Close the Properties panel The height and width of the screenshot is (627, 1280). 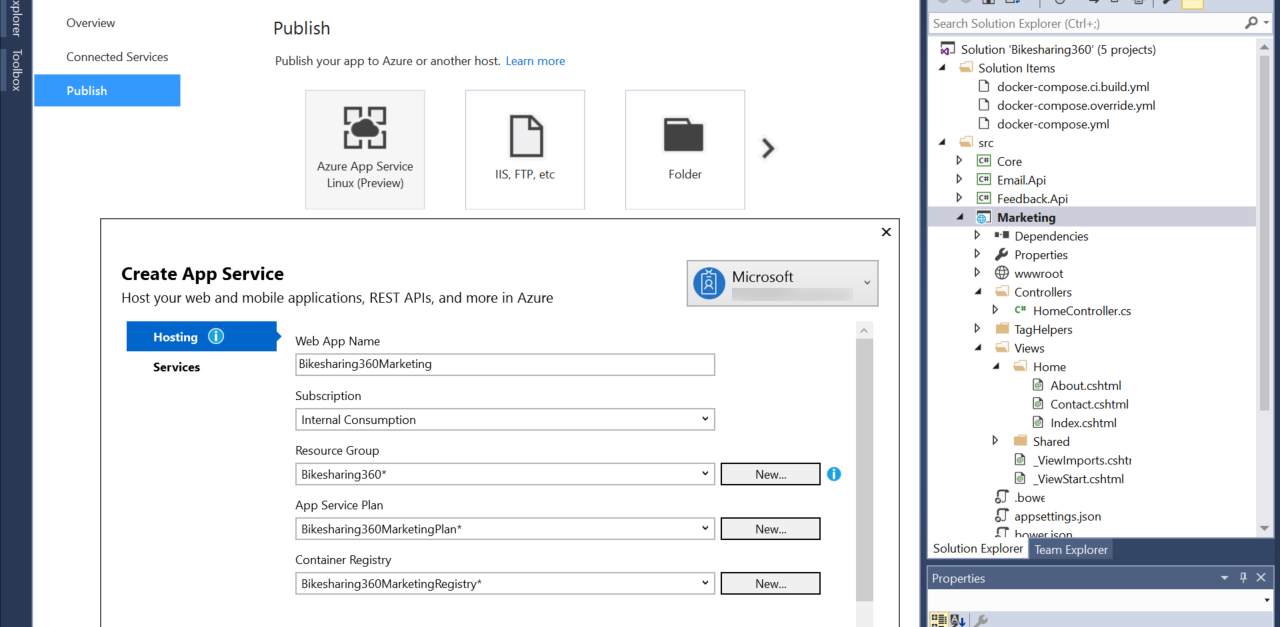click(1262, 578)
